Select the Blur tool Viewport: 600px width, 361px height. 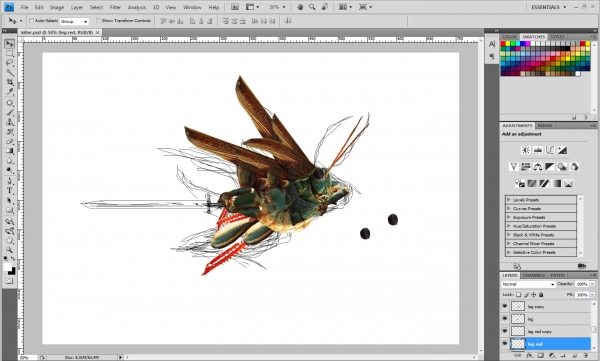click(x=10, y=161)
